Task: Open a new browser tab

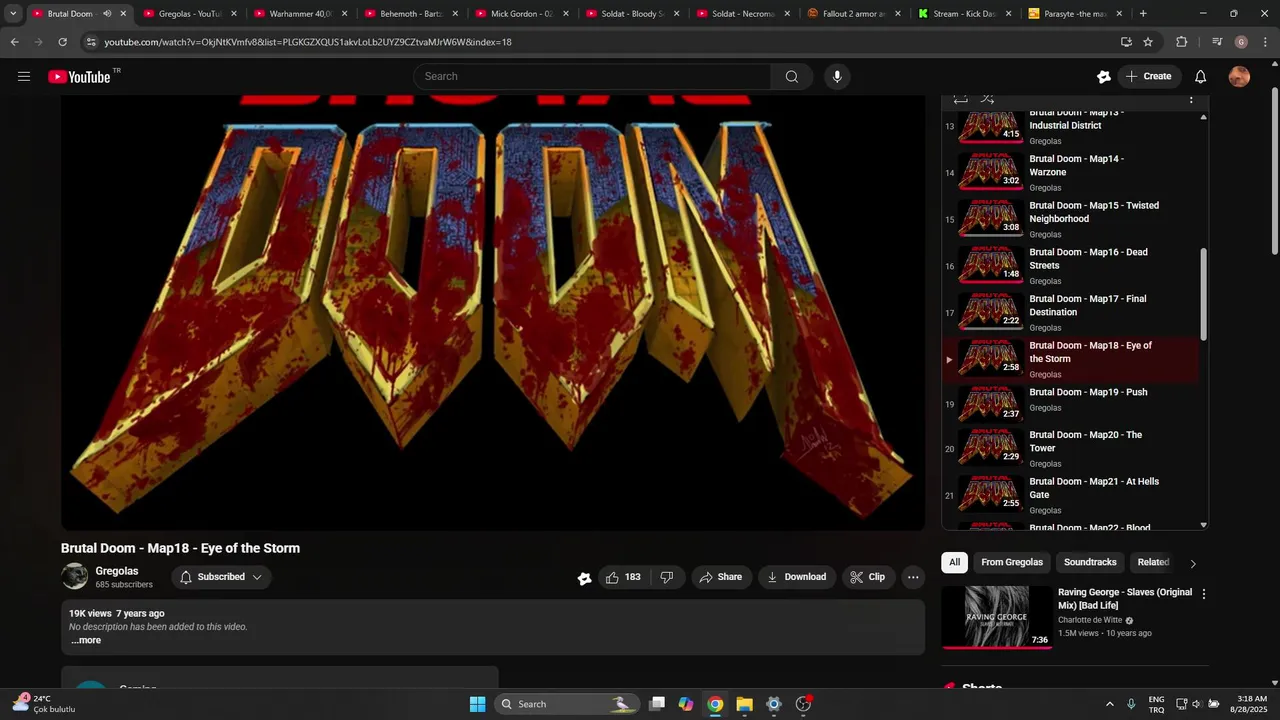Action: click(x=1143, y=14)
